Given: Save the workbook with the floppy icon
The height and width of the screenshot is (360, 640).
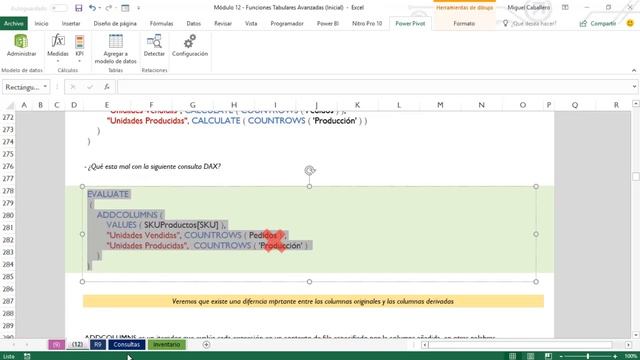Looking at the screenshot, I should point(78,8).
